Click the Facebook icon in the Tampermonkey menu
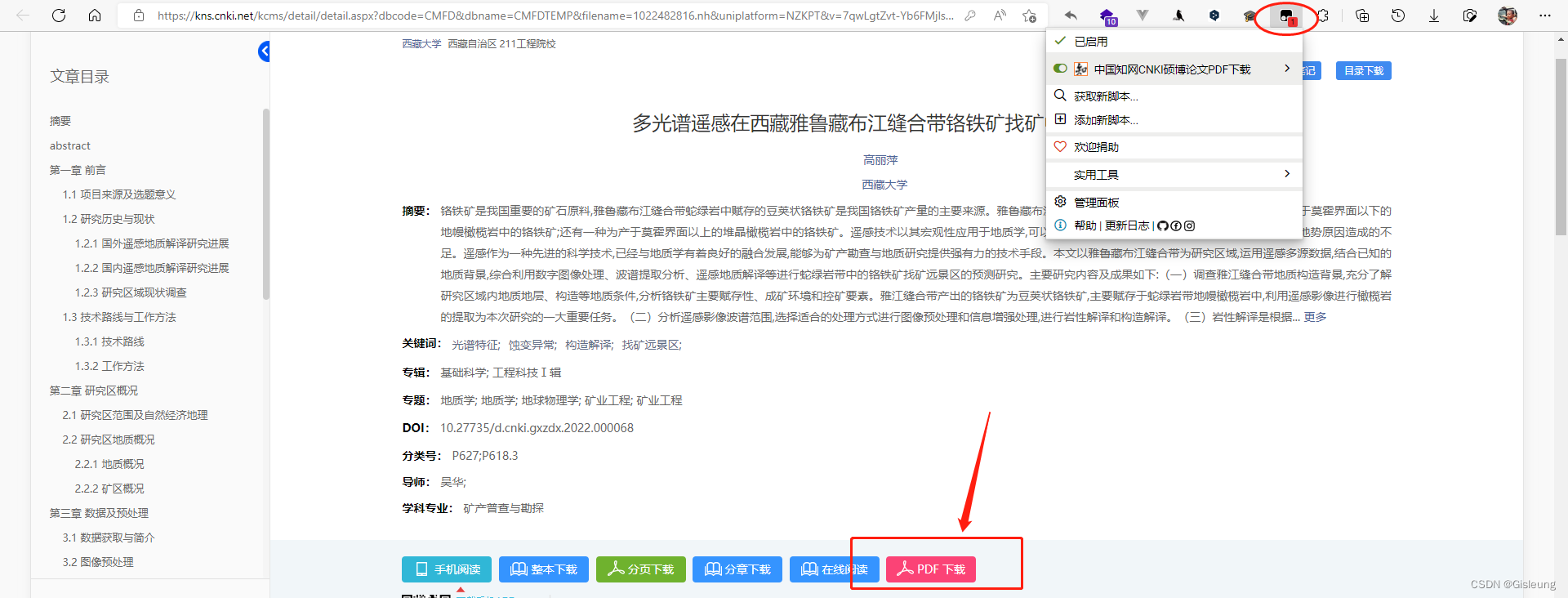This screenshot has height=598, width=1568. 1176,225
